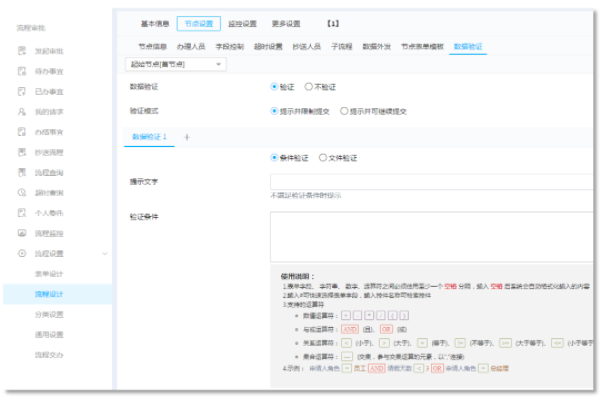This screenshot has width=602, height=398.
Task: Click the 【1】 label beside top tabs
Action: 333,24
